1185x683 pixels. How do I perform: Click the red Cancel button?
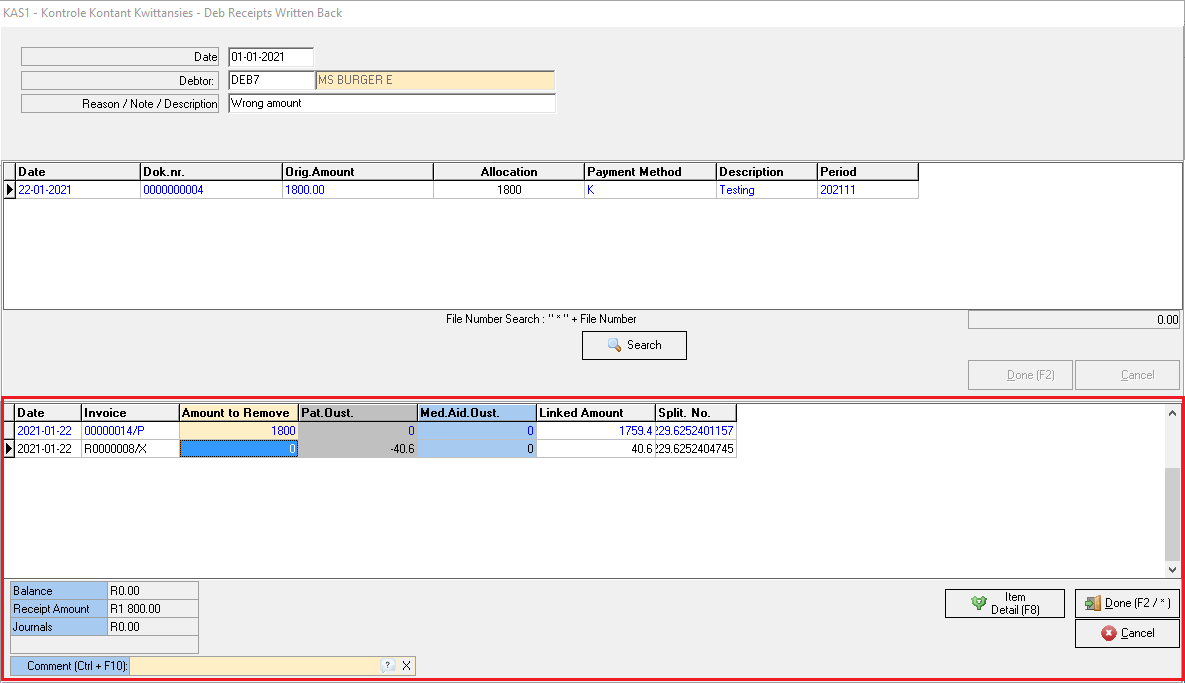[1127, 633]
